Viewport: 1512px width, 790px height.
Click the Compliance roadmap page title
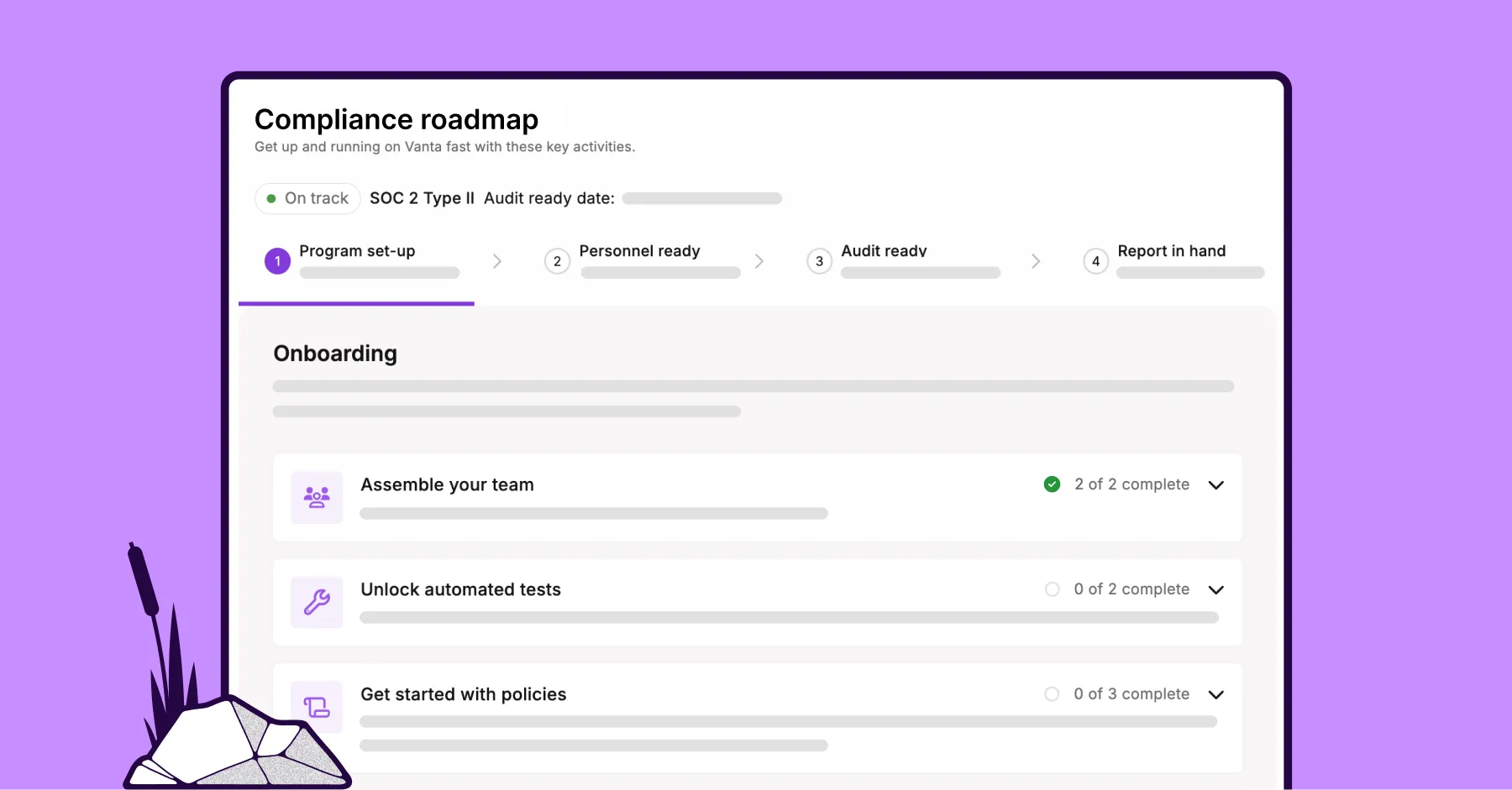pos(396,120)
